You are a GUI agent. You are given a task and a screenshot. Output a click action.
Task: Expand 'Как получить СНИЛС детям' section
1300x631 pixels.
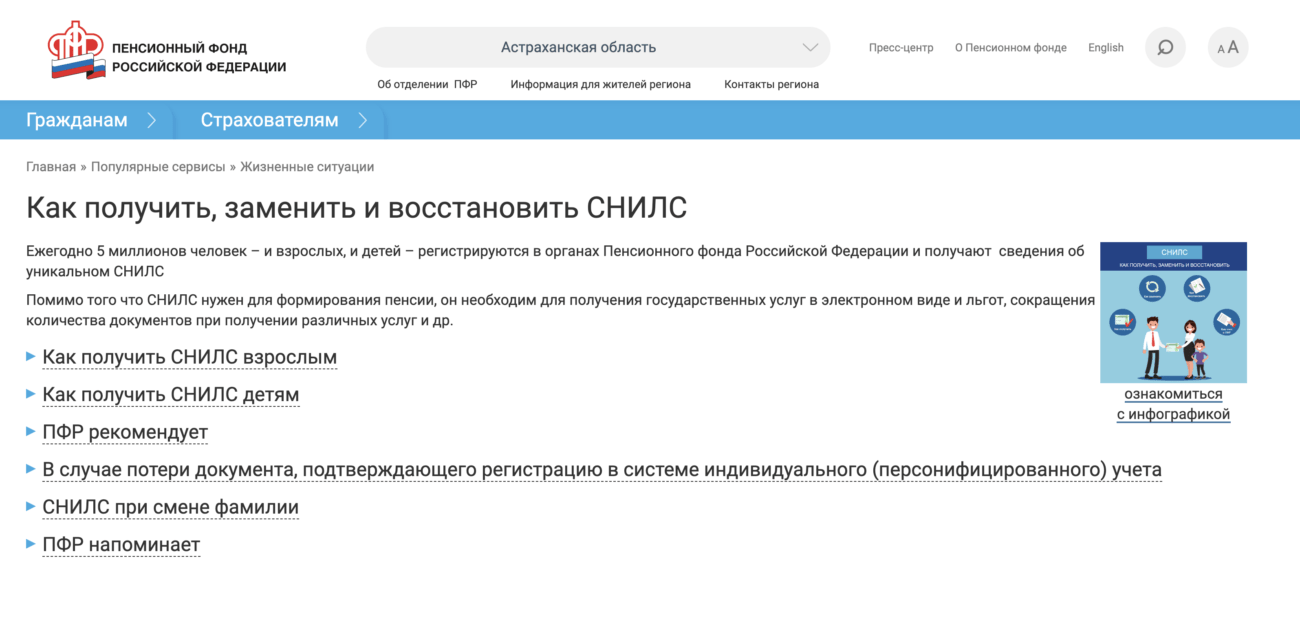click(x=170, y=395)
